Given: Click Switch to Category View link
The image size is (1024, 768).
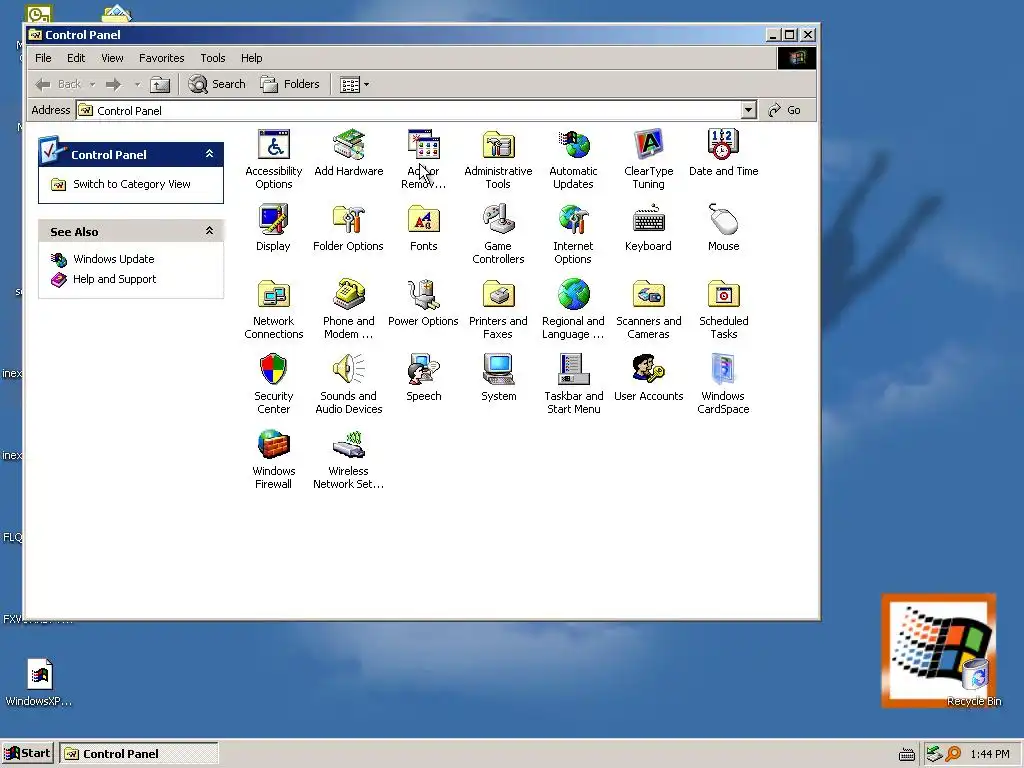Looking at the screenshot, I should click(x=132, y=184).
